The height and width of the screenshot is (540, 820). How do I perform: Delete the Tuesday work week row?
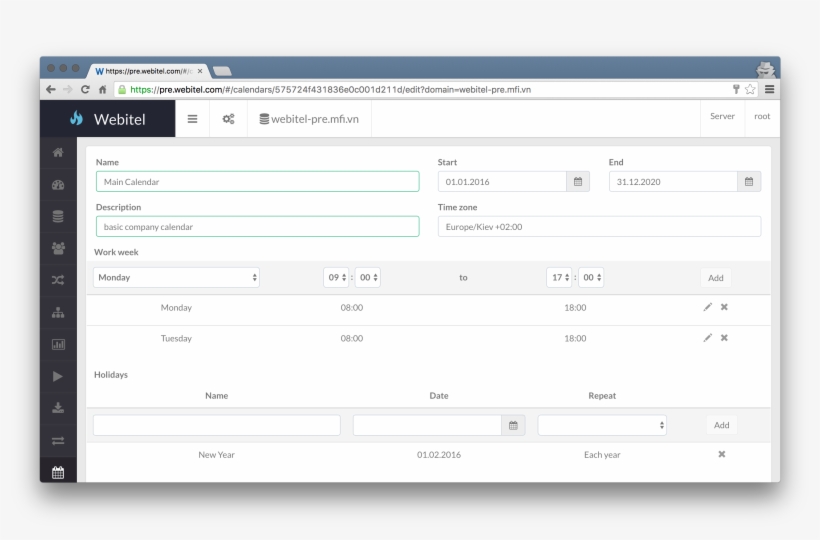pos(724,338)
